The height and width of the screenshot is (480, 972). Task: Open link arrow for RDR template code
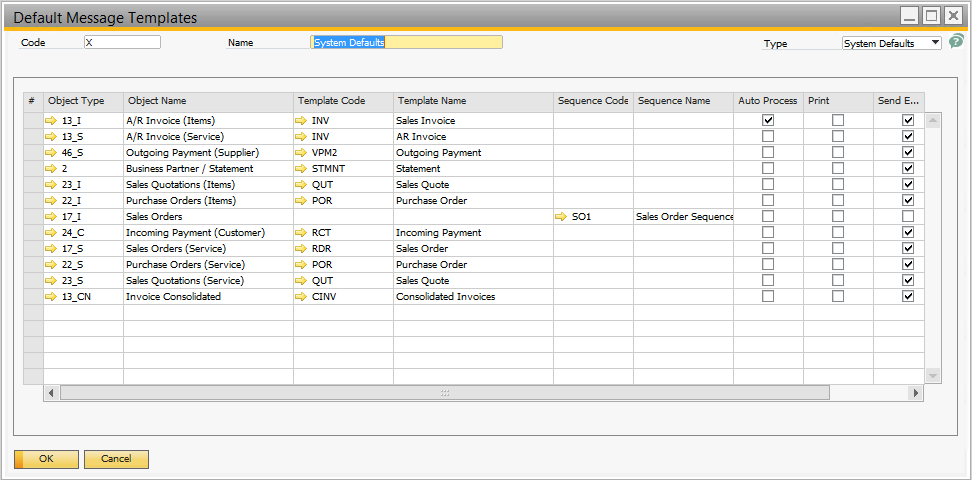click(301, 249)
